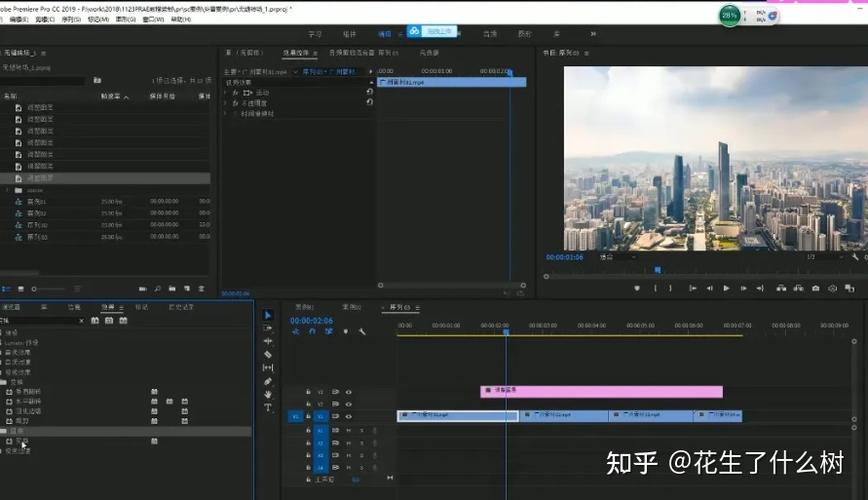Click timeline playhead on time ruler
The height and width of the screenshot is (500, 868).
pyautogui.click(x=506, y=332)
